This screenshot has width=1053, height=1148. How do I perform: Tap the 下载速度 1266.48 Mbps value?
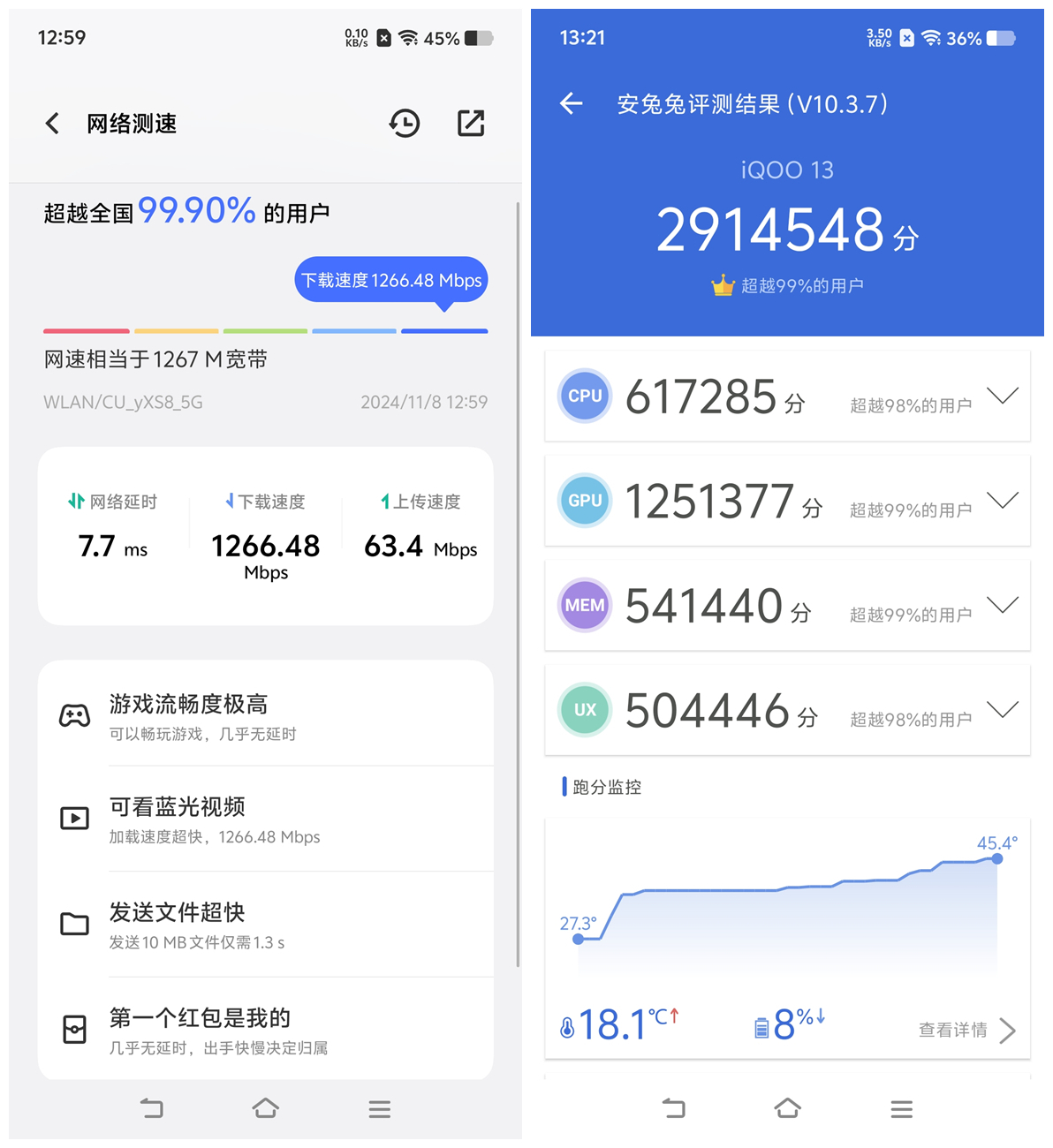click(x=266, y=555)
